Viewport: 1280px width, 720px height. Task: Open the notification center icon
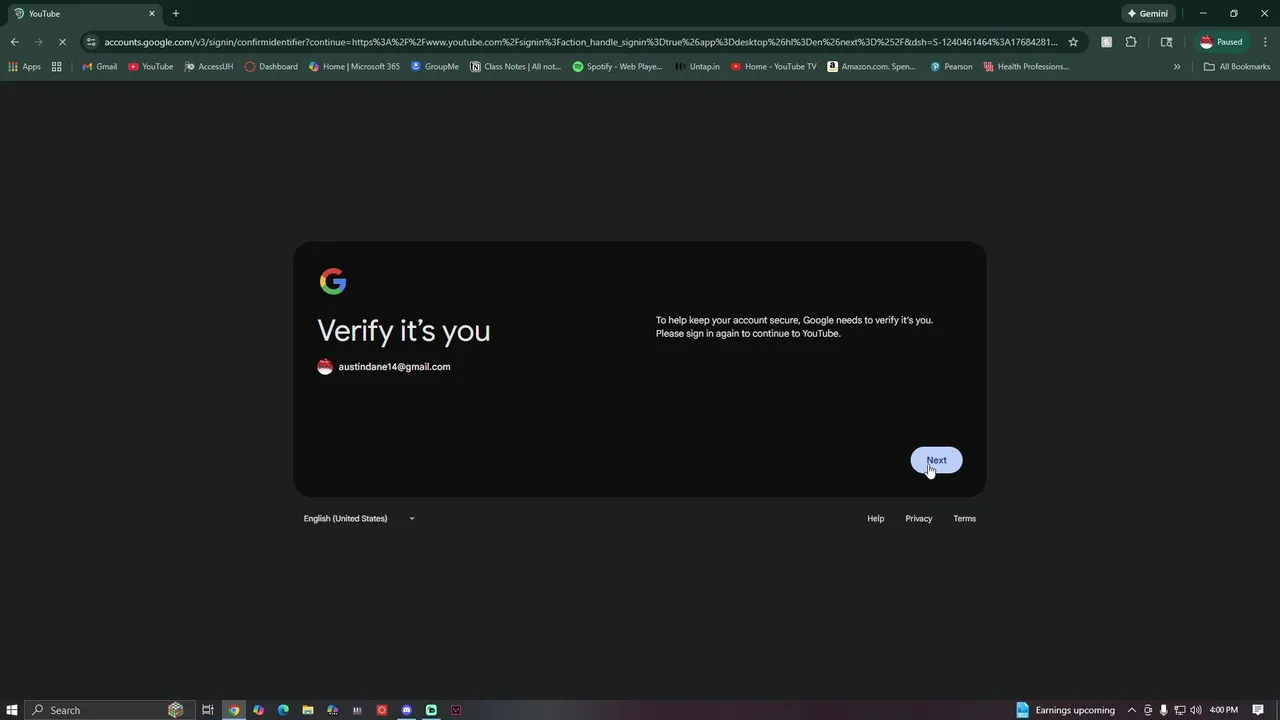tap(1259, 710)
